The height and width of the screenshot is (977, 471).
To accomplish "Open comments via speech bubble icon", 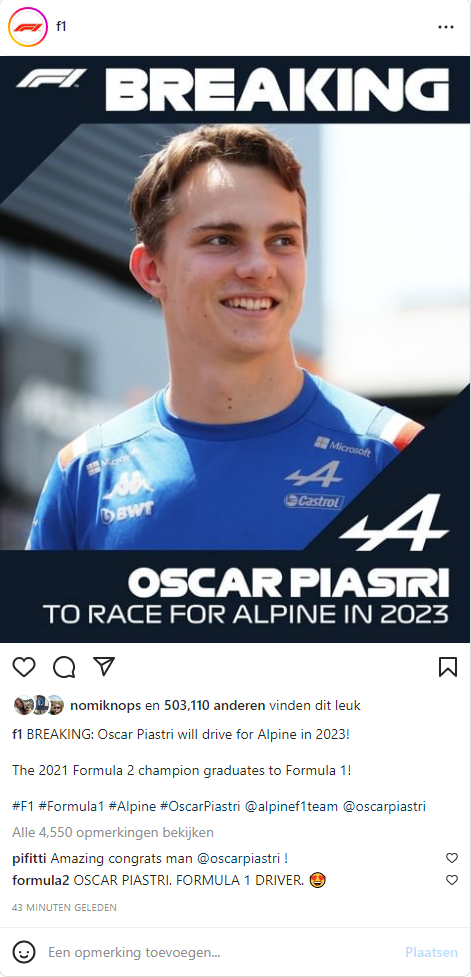I will coord(64,667).
